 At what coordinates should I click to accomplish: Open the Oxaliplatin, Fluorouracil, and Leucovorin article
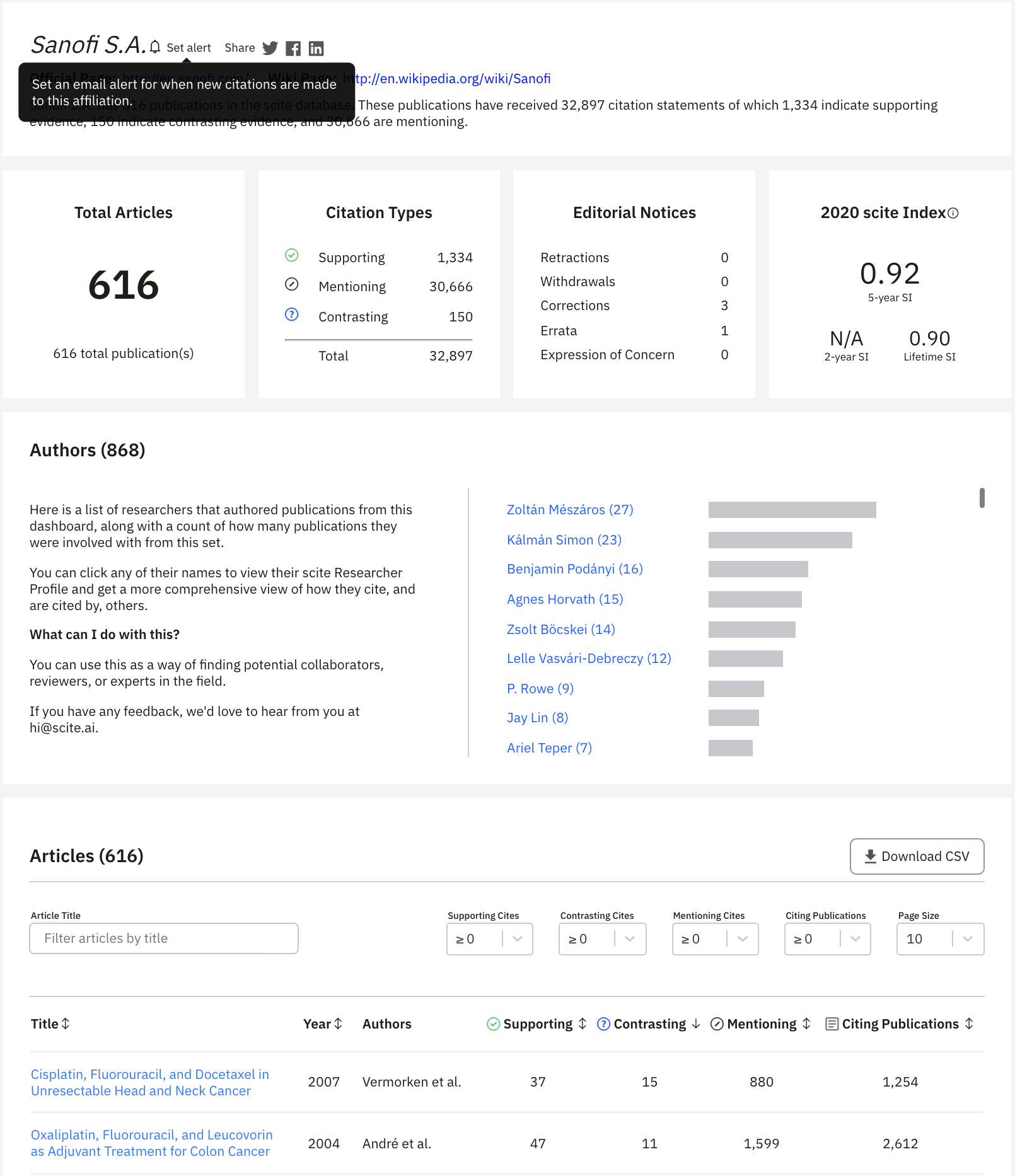152,1143
